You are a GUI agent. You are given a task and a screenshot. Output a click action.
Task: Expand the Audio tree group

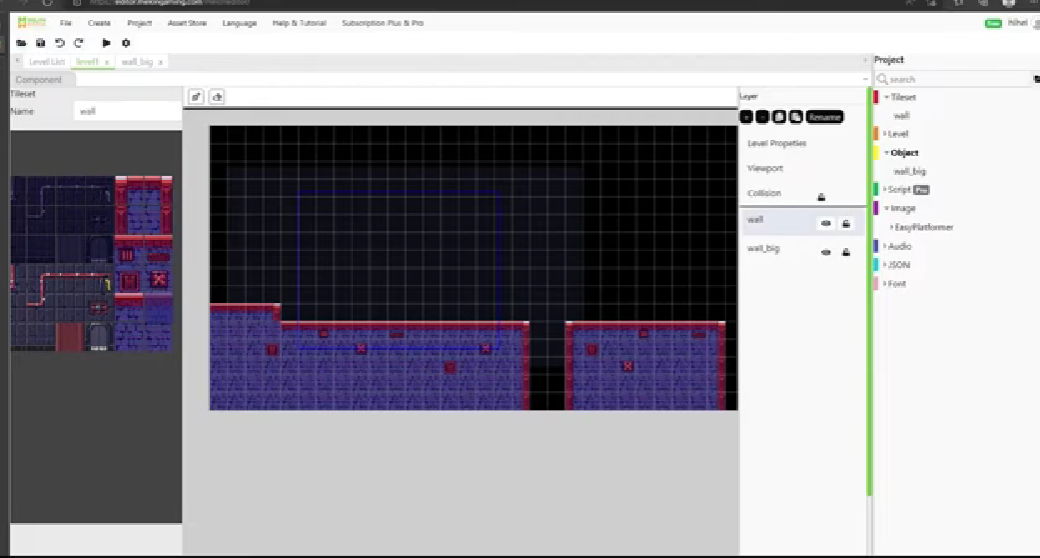click(x=885, y=246)
